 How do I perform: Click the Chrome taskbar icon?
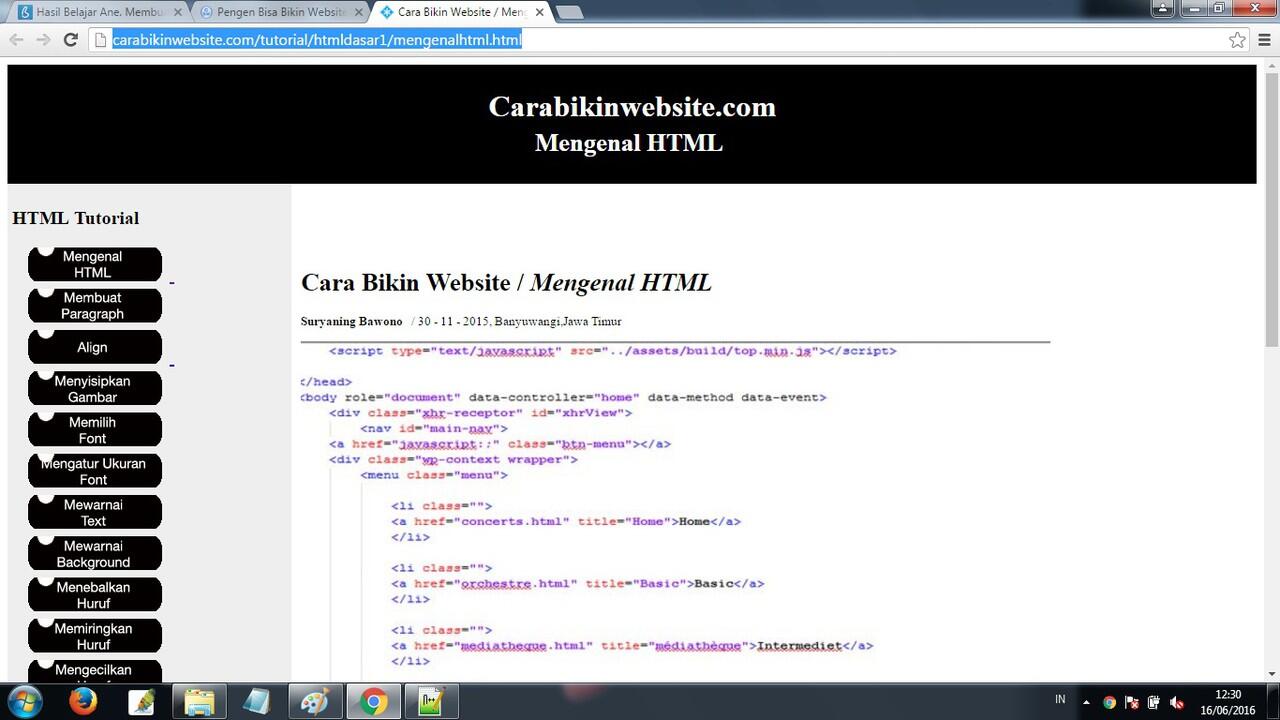click(373, 702)
